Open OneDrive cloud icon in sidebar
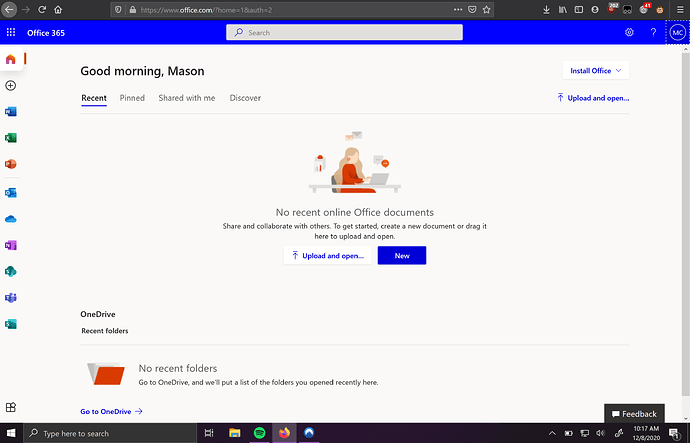 (x=11, y=219)
